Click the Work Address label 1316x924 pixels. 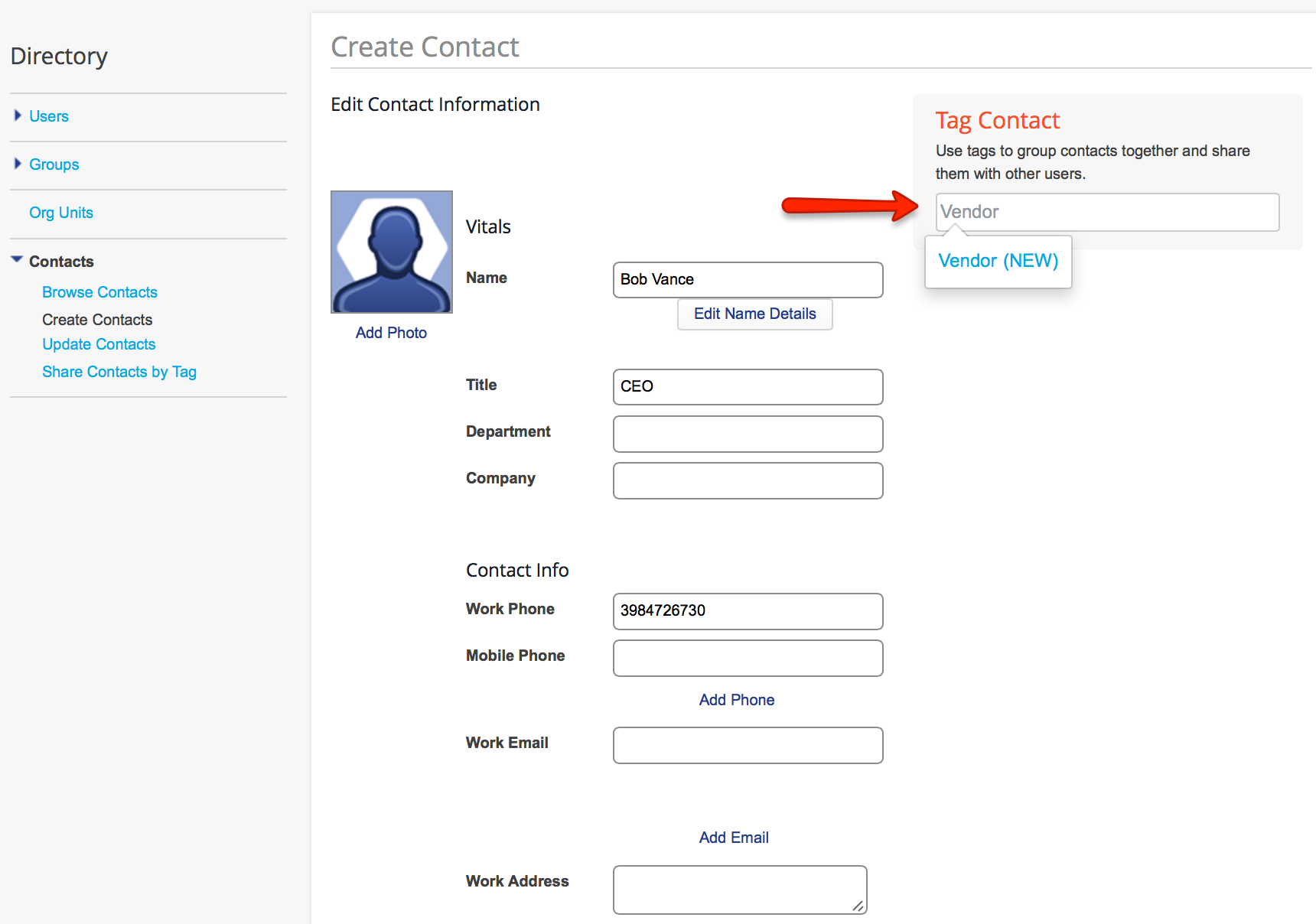(x=517, y=881)
